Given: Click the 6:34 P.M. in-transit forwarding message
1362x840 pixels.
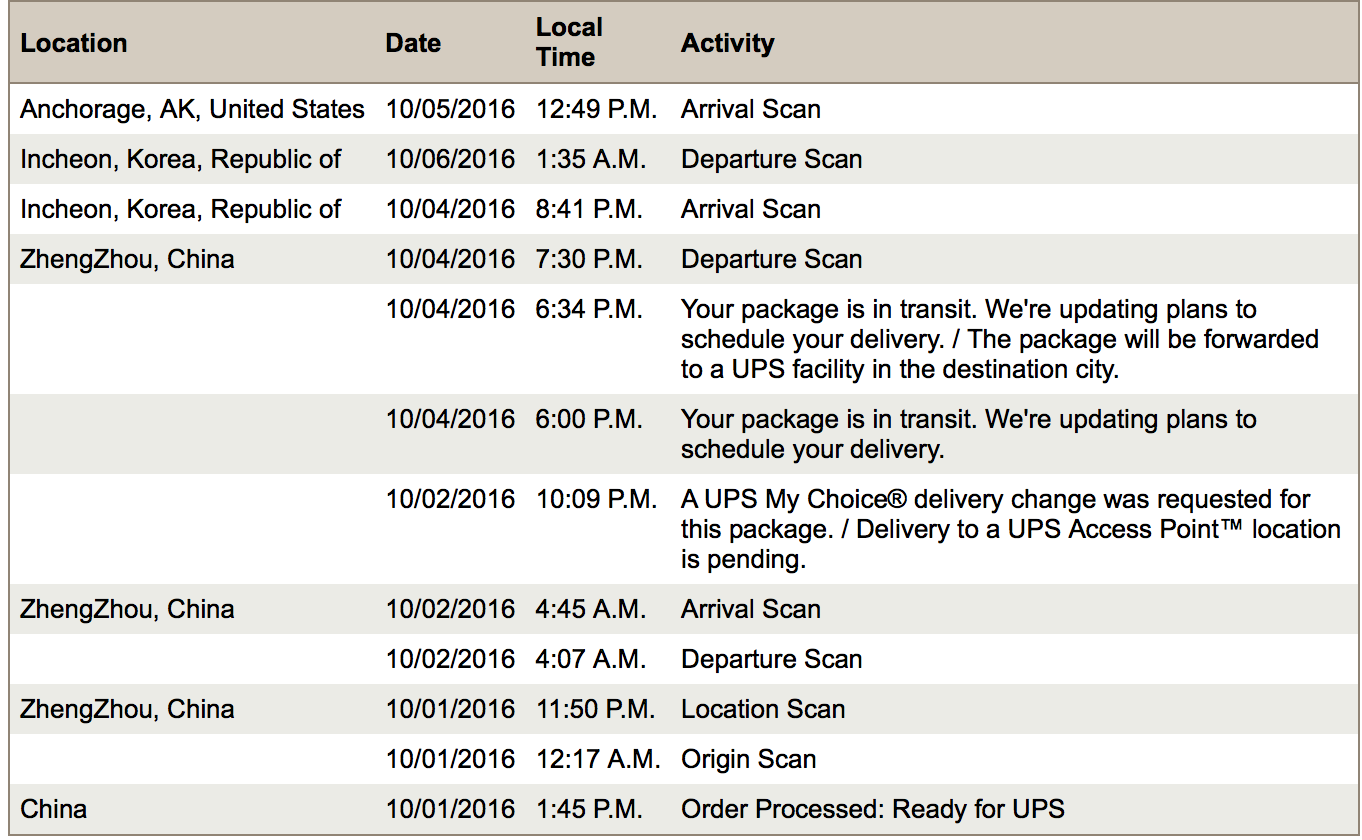Looking at the screenshot, I should pyautogui.click(x=1000, y=339).
